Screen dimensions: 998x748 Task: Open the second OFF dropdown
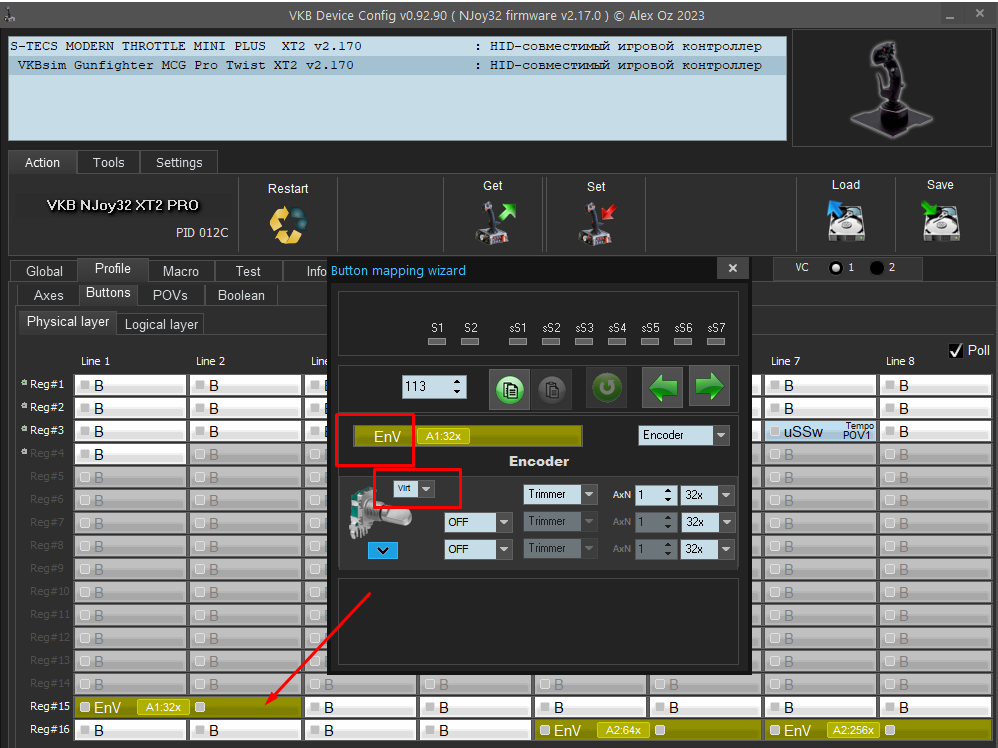coord(504,549)
